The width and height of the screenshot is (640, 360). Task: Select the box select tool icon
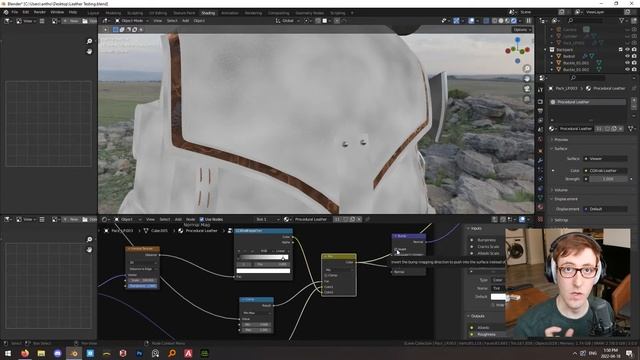[x=116, y=30]
